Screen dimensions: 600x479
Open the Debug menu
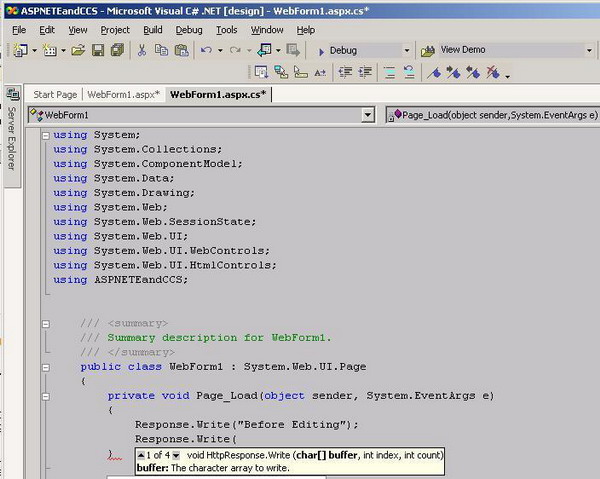pyautogui.click(x=189, y=30)
